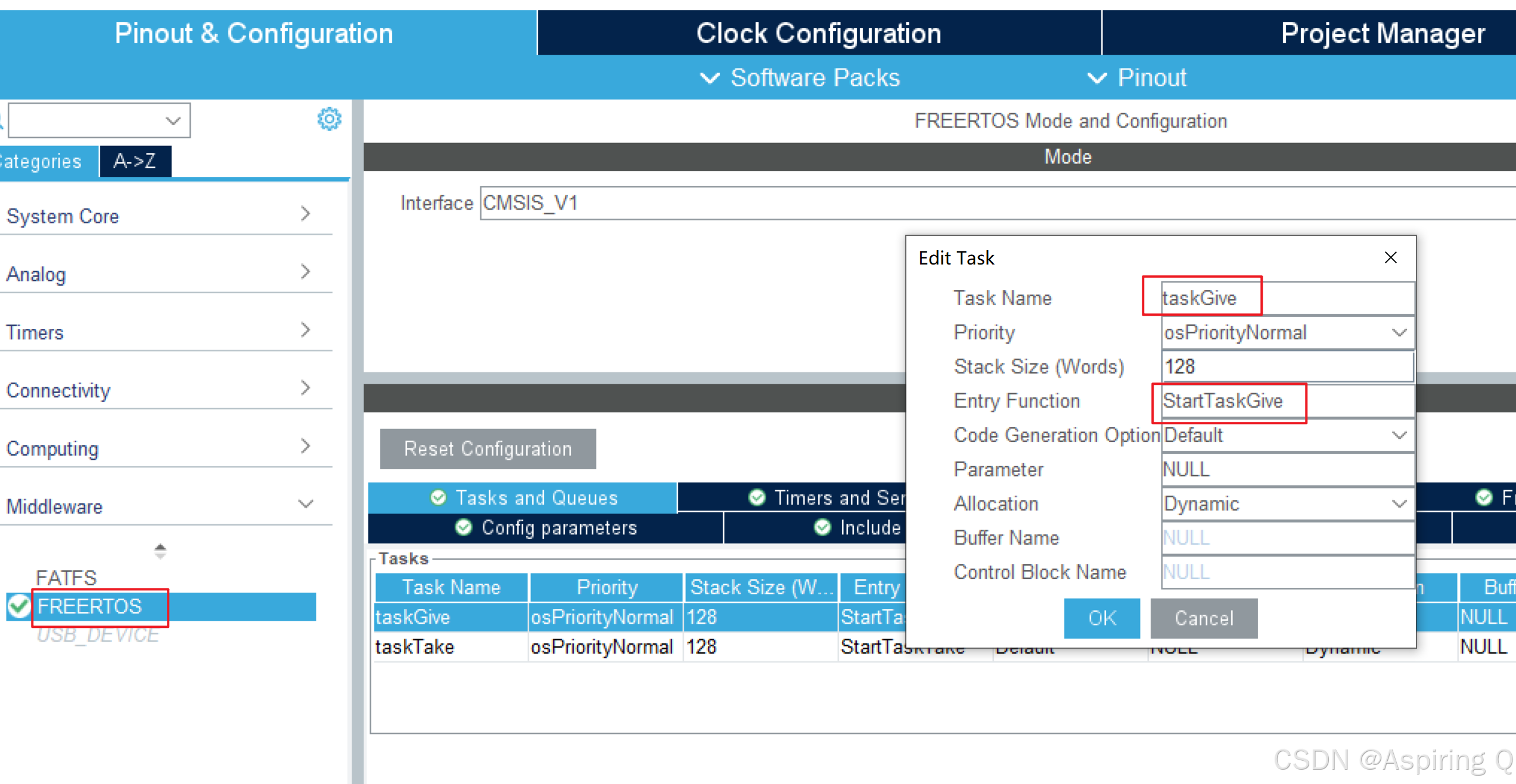This screenshot has width=1516, height=784.
Task: Open the search combo box dropdown
Action: pyautogui.click(x=173, y=121)
